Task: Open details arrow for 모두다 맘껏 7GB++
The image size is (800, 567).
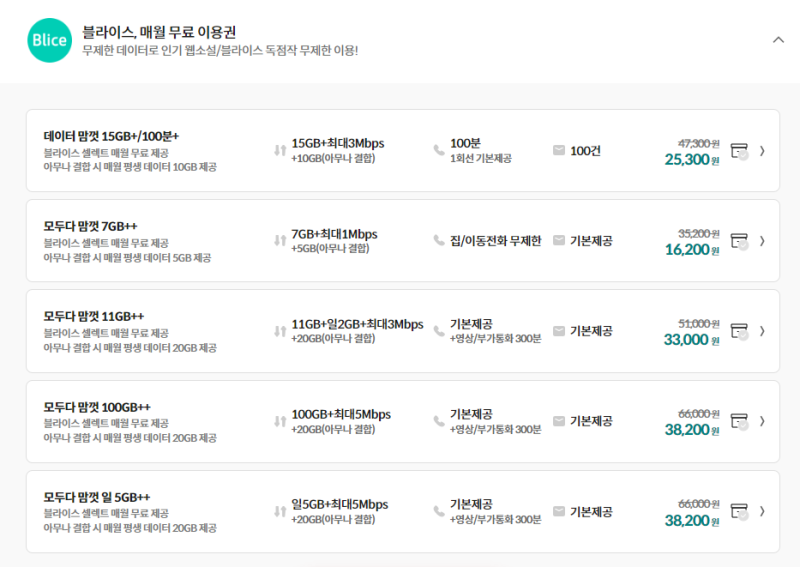Action: tap(762, 241)
